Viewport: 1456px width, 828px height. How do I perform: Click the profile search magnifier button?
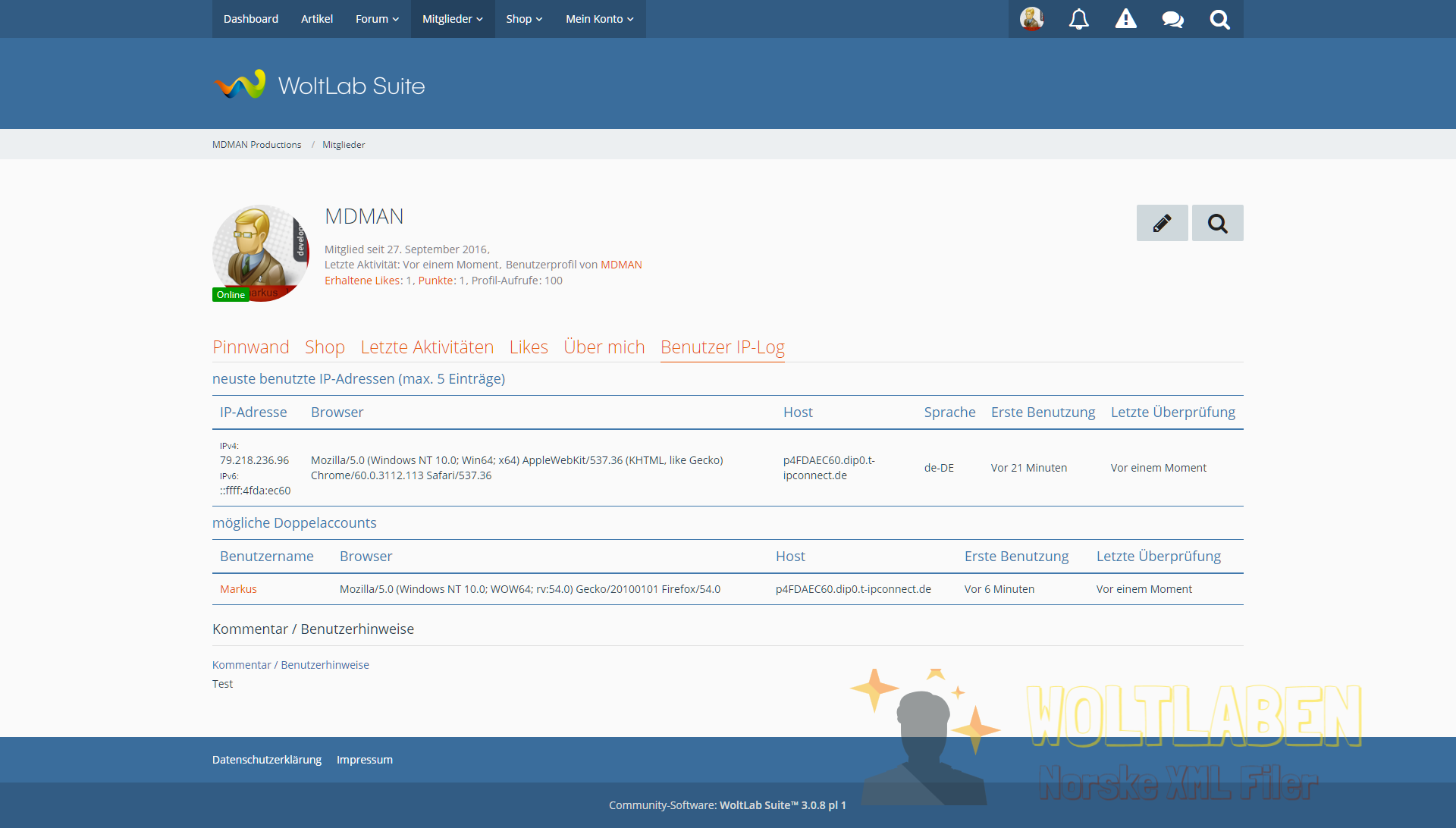point(1217,223)
